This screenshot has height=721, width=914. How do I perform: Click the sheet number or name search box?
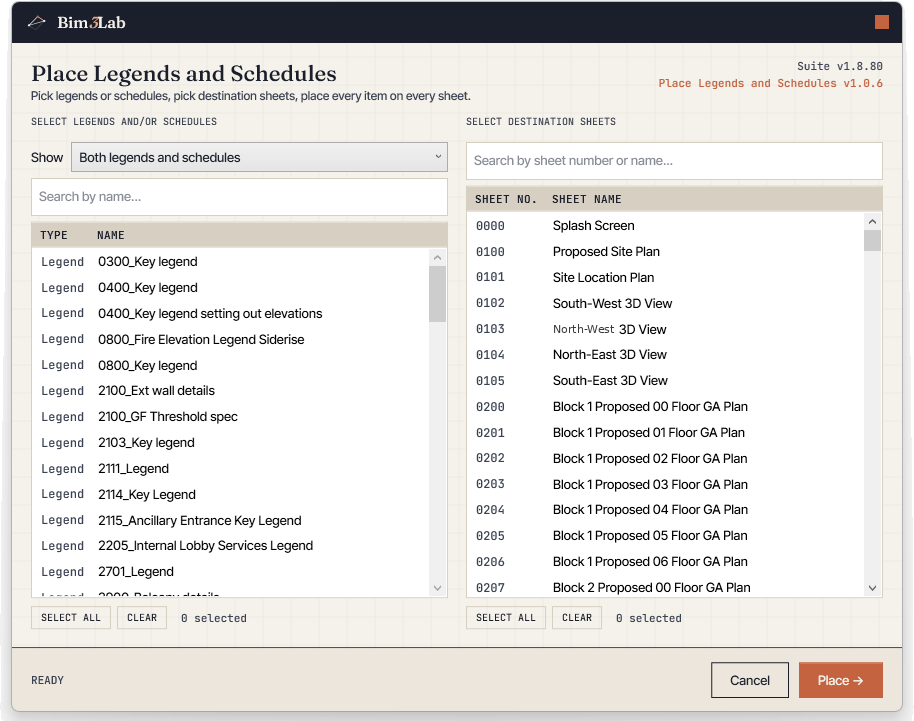(x=674, y=161)
